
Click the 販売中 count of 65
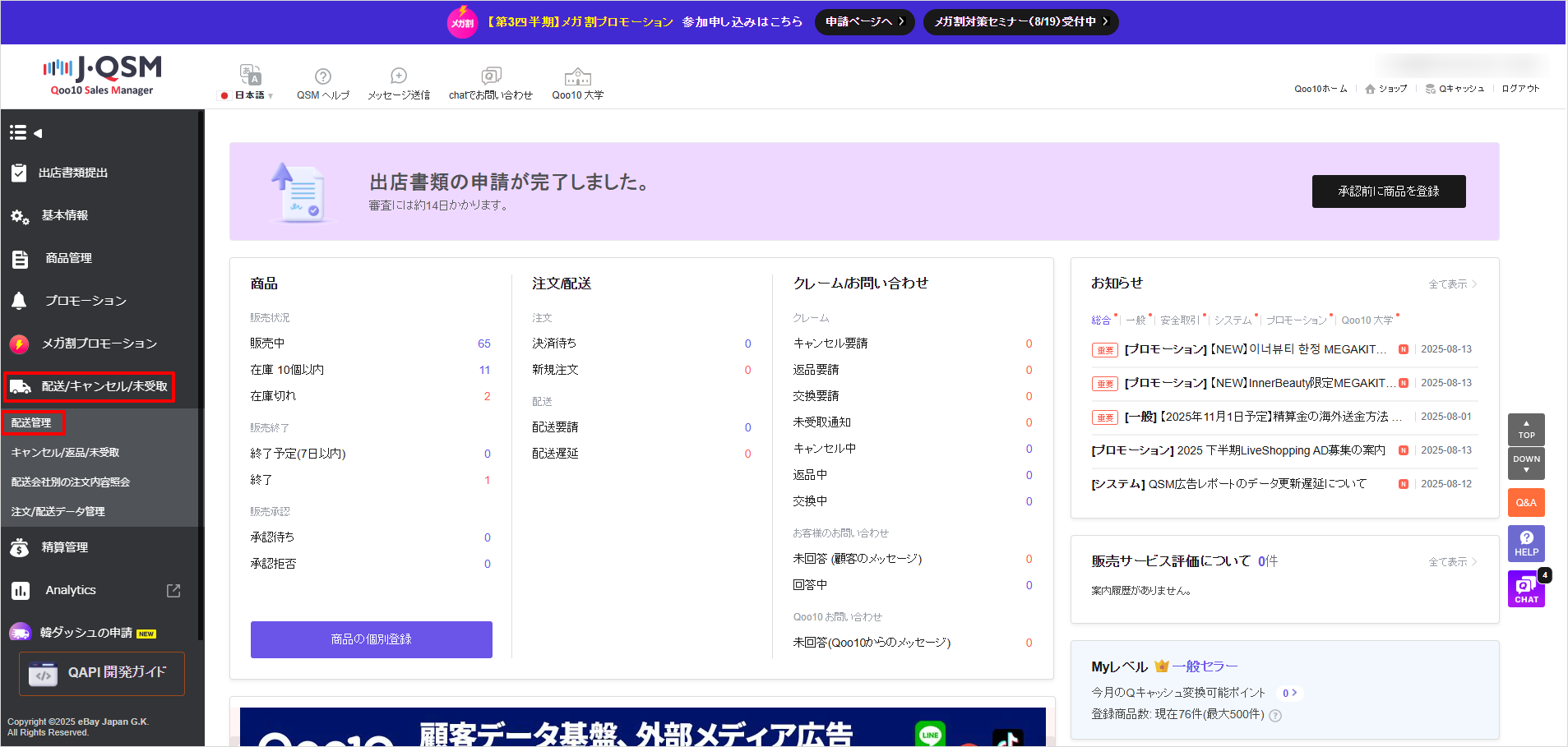point(483,344)
